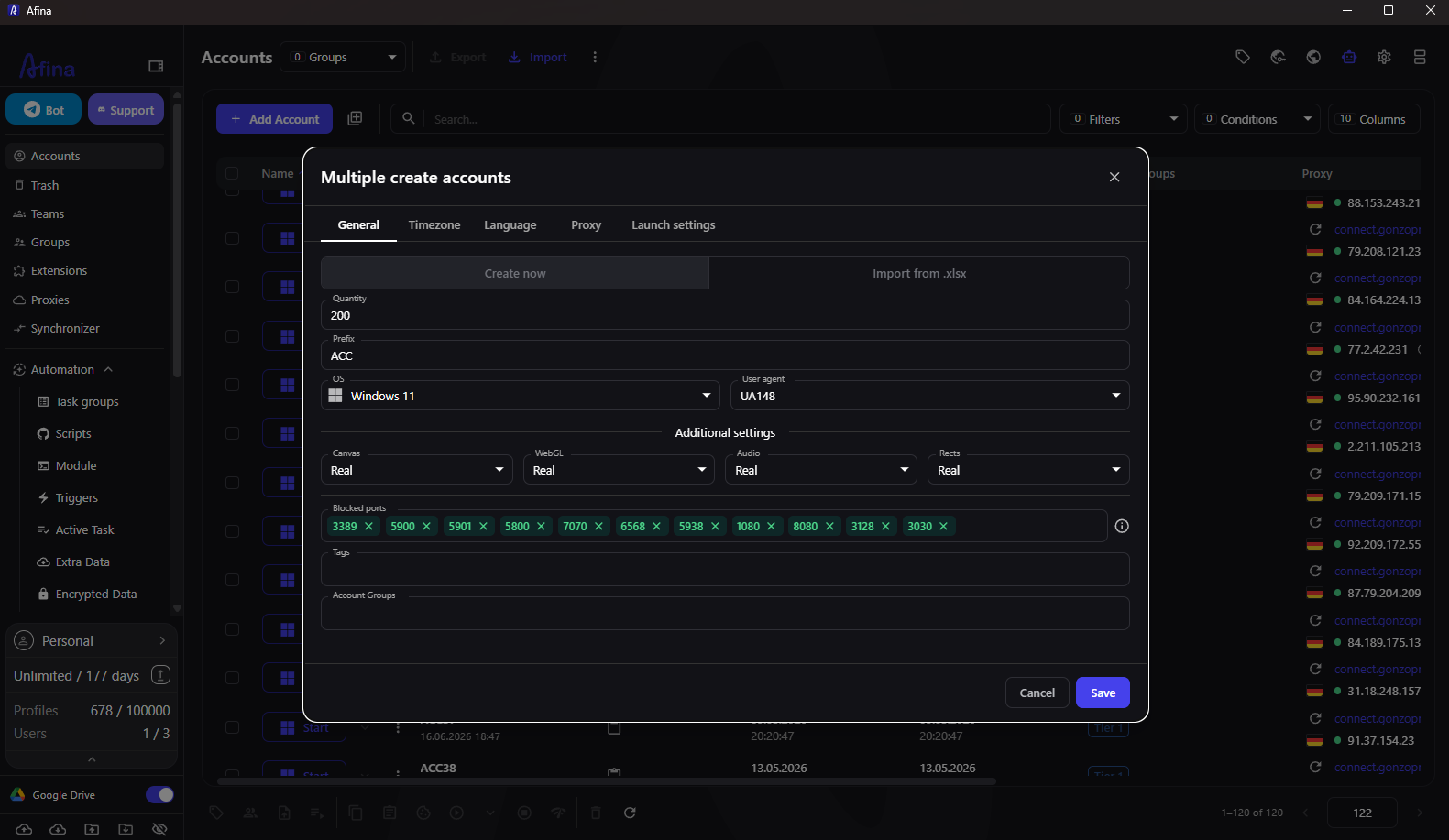The width and height of the screenshot is (1449, 840).
Task: Open the Support button
Action: point(126,110)
